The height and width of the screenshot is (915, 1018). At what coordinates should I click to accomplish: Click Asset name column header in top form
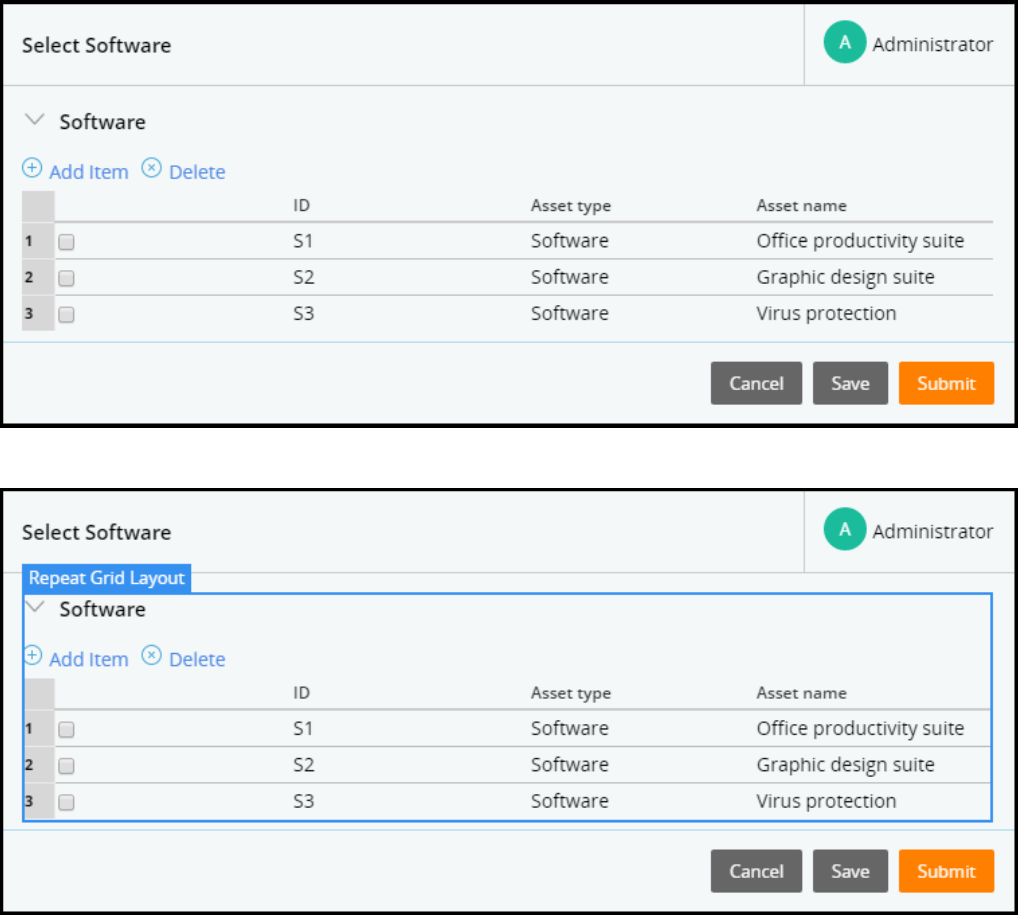pyautogui.click(x=801, y=206)
